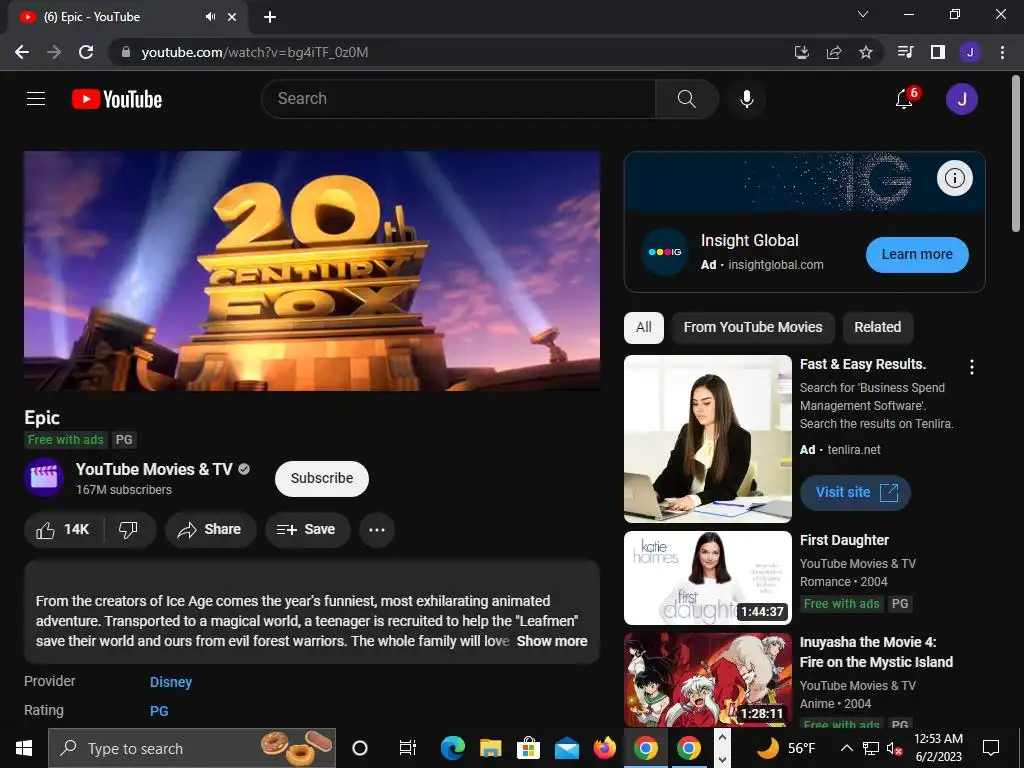
Task: Expand description with Show more
Action: tap(552, 641)
